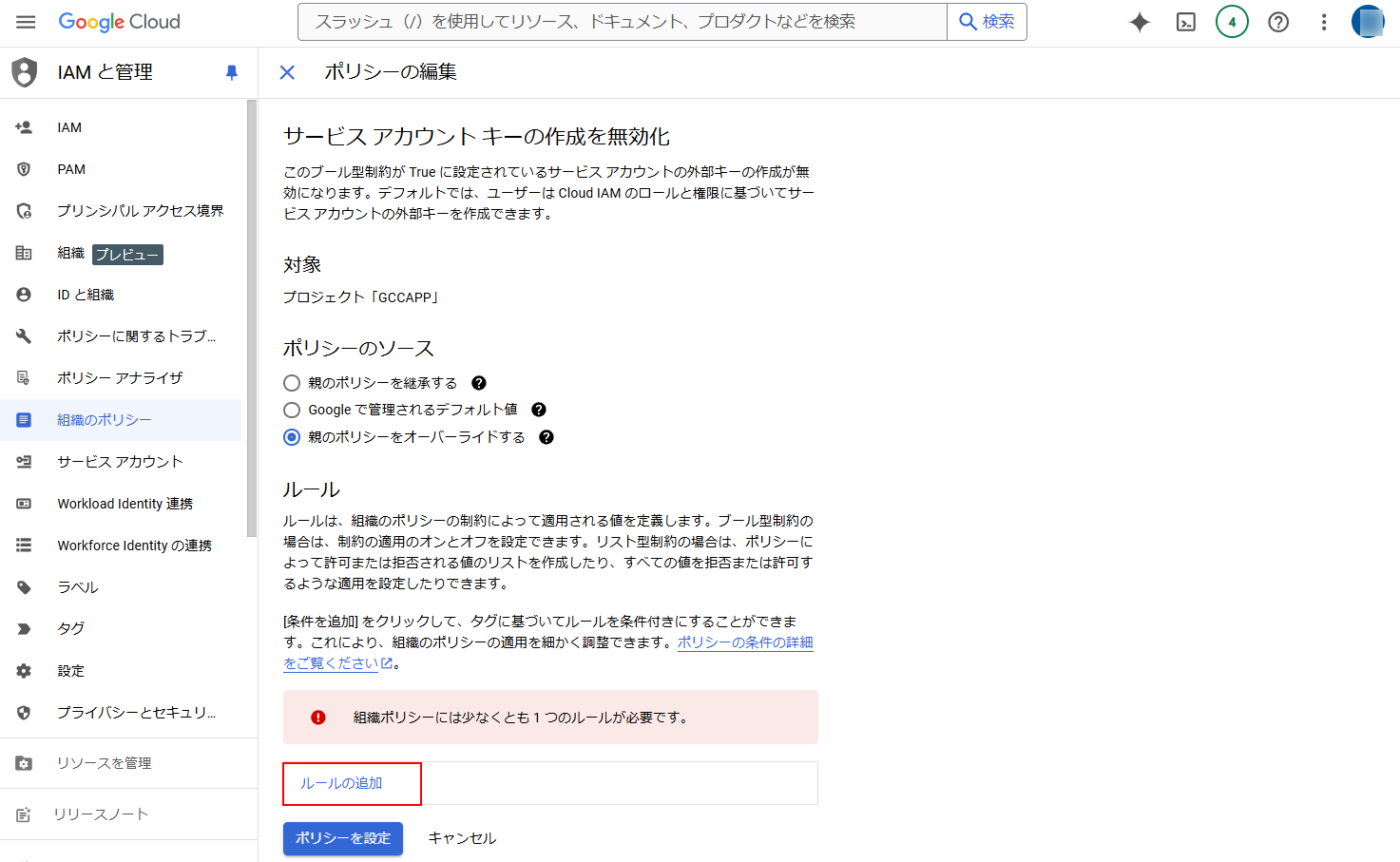
Task: Go to サービス アカウント menu item
Action: tap(121, 462)
